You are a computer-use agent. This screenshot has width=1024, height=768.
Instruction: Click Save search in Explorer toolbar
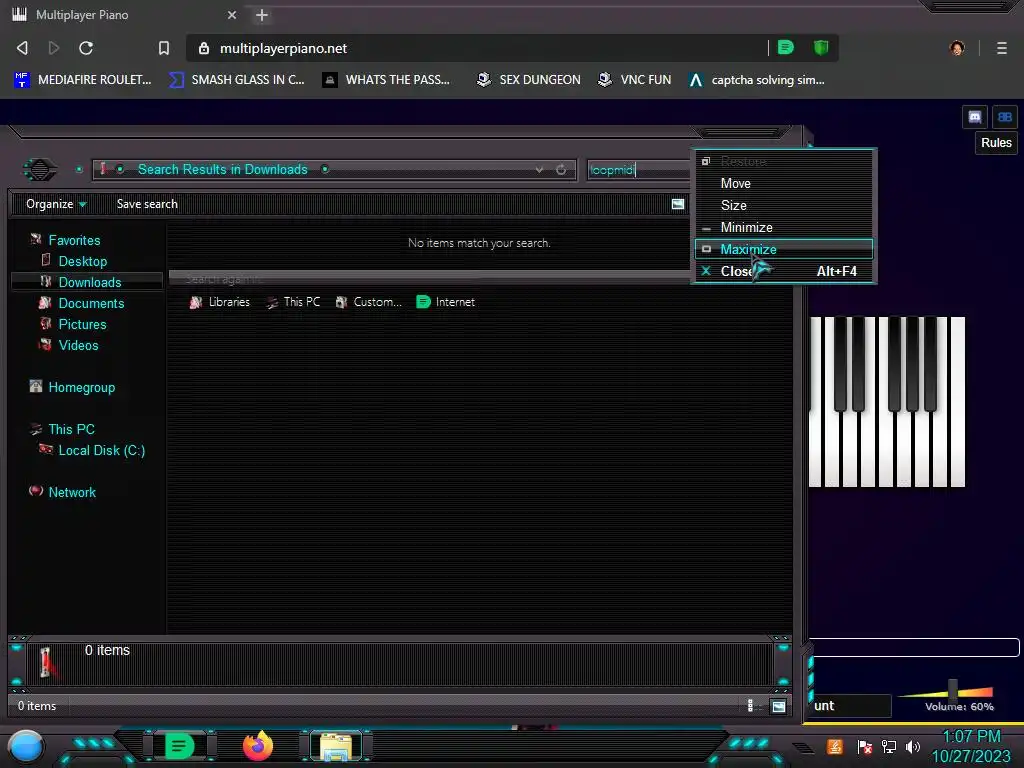tap(147, 204)
